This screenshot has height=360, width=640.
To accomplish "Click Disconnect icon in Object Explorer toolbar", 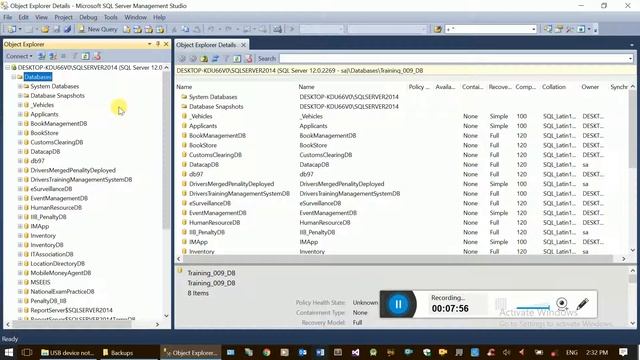I will pos(53,56).
